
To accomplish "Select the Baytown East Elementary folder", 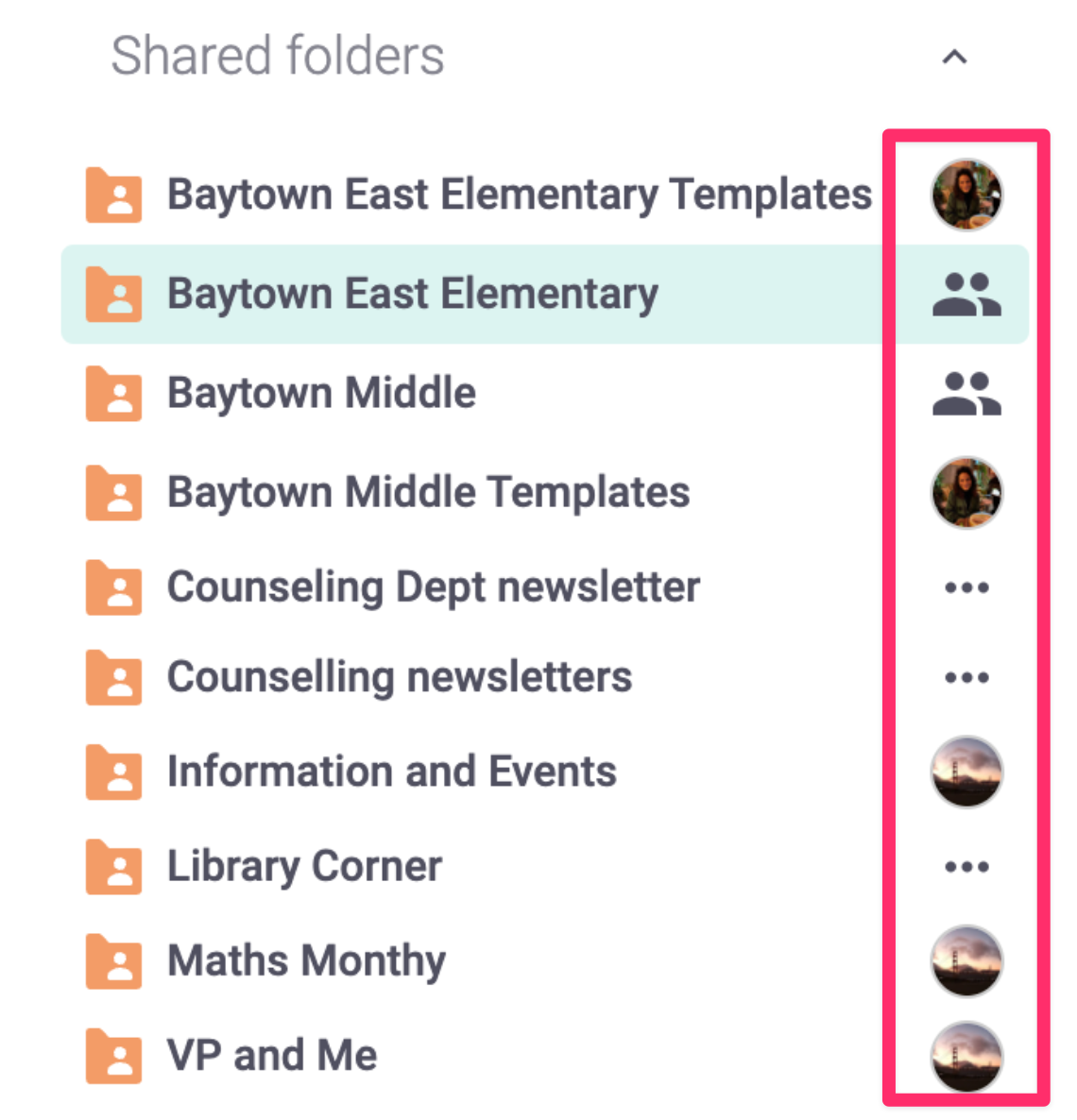I will tap(544, 294).
